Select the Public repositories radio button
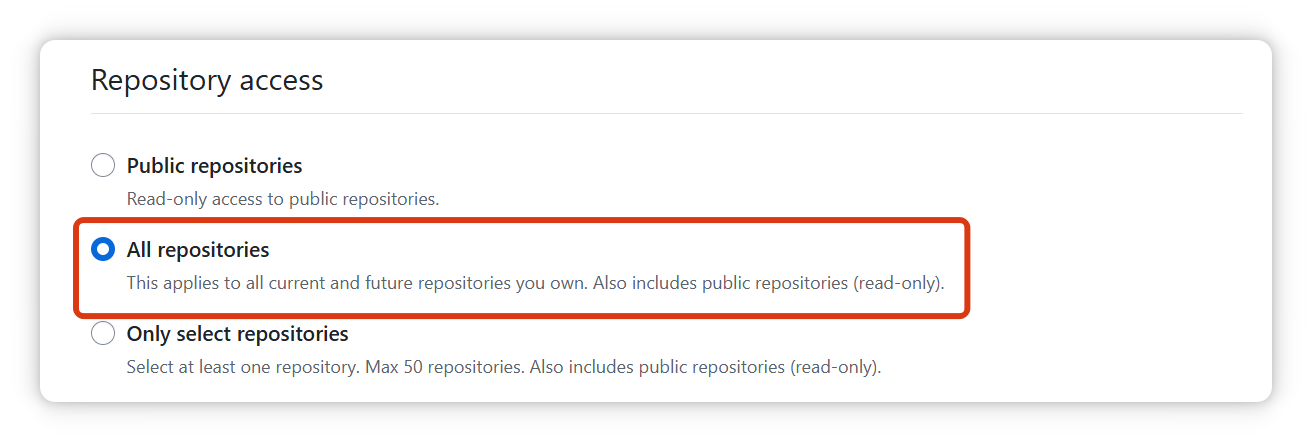Image resolution: width=1312 pixels, height=442 pixels. [x=103, y=165]
